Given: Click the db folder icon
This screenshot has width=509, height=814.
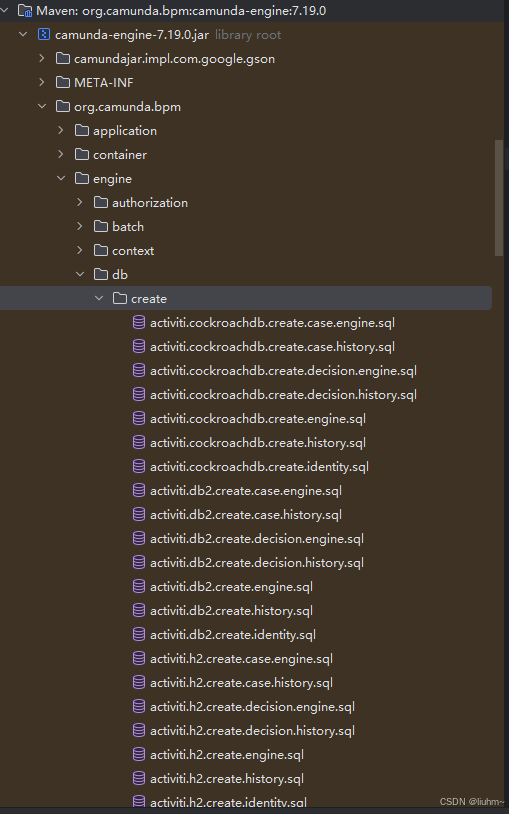Looking at the screenshot, I should click(x=101, y=275).
